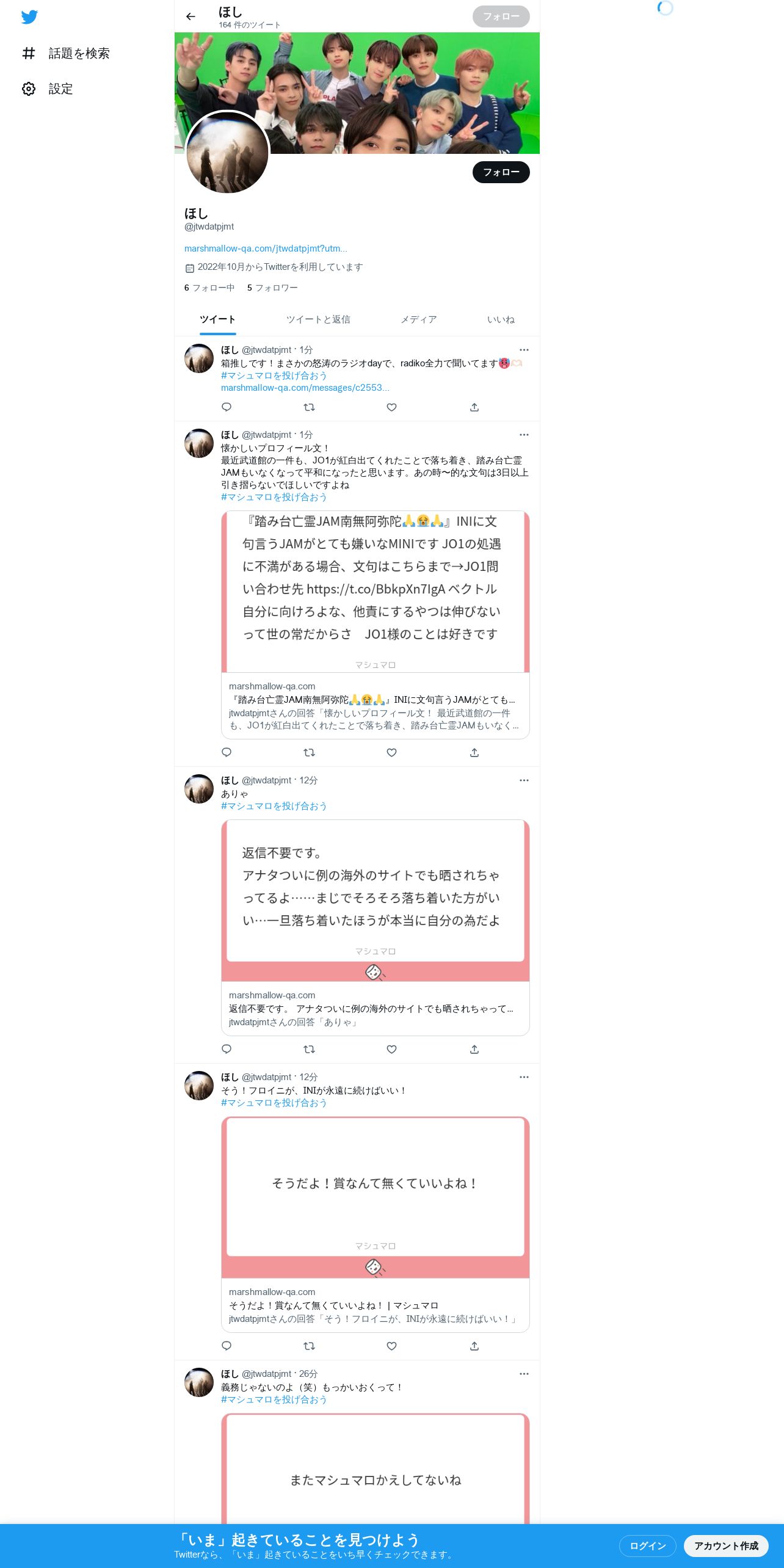
Task: Open the round profile avatar photo
Action: [227, 152]
